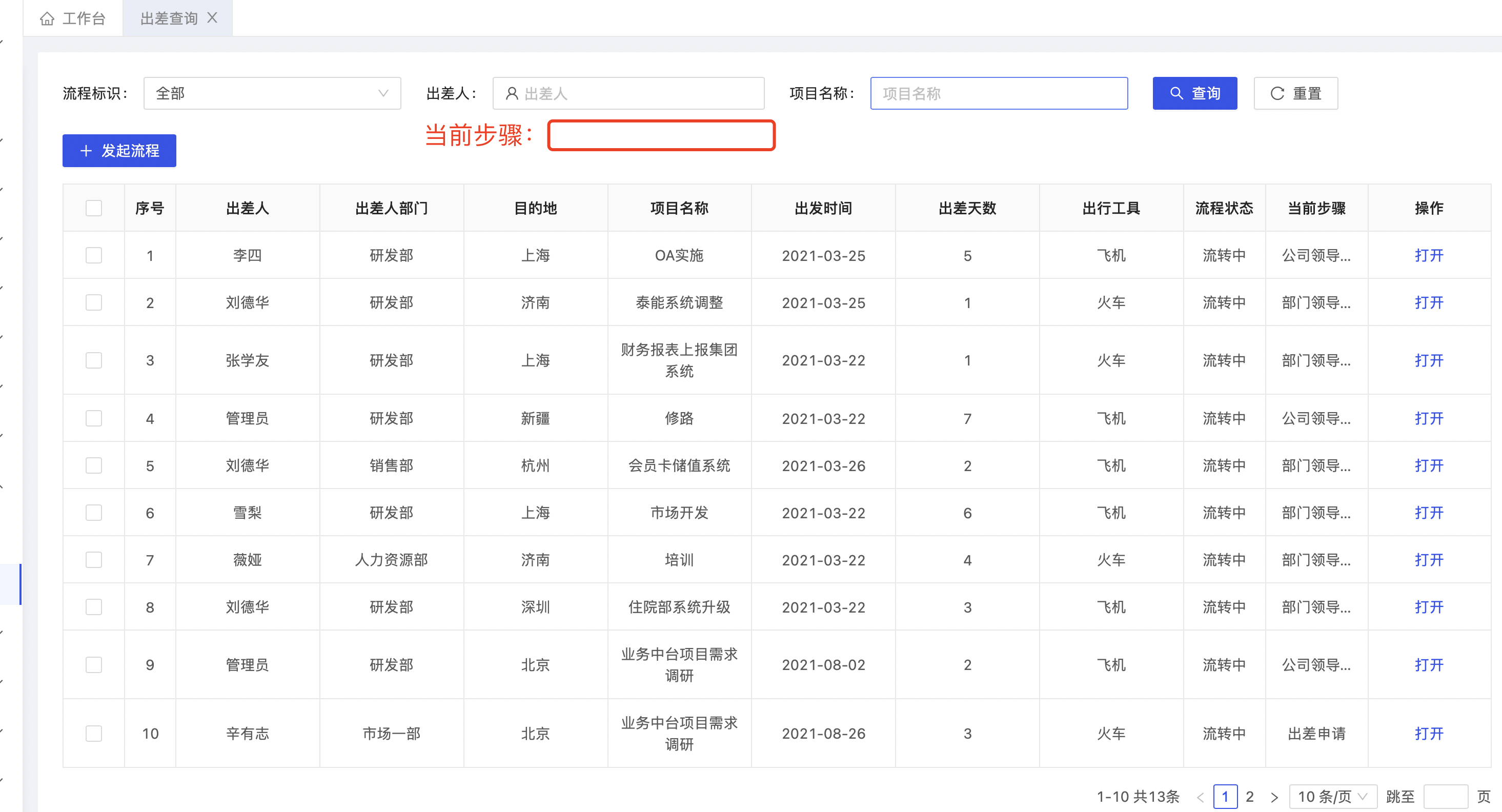Image resolution: width=1502 pixels, height=812 pixels.
Task: Go to previous page arrow in pagination
Action: tap(1200, 797)
